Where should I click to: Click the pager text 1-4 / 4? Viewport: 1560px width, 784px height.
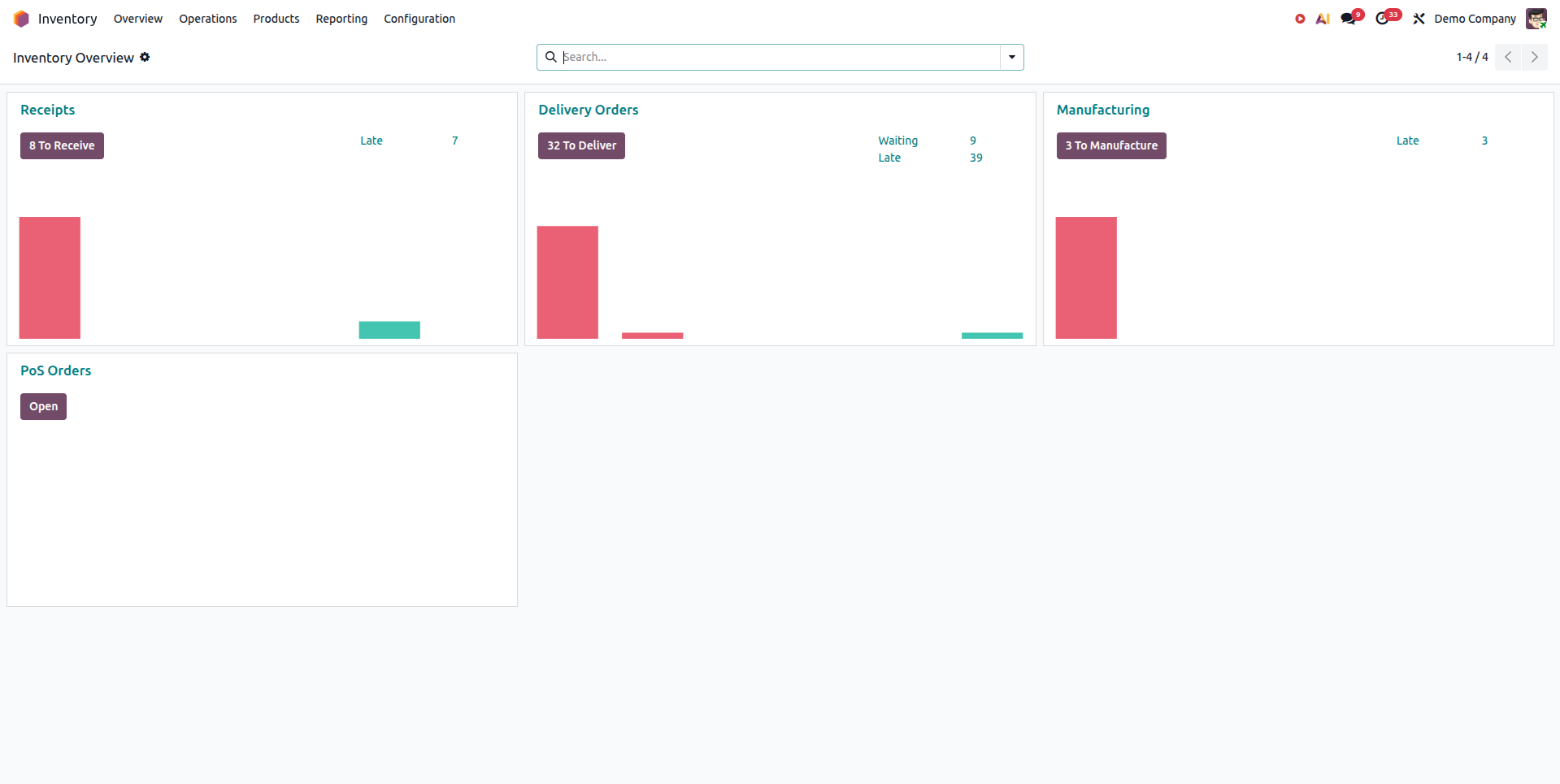click(x=1472, y=57)
